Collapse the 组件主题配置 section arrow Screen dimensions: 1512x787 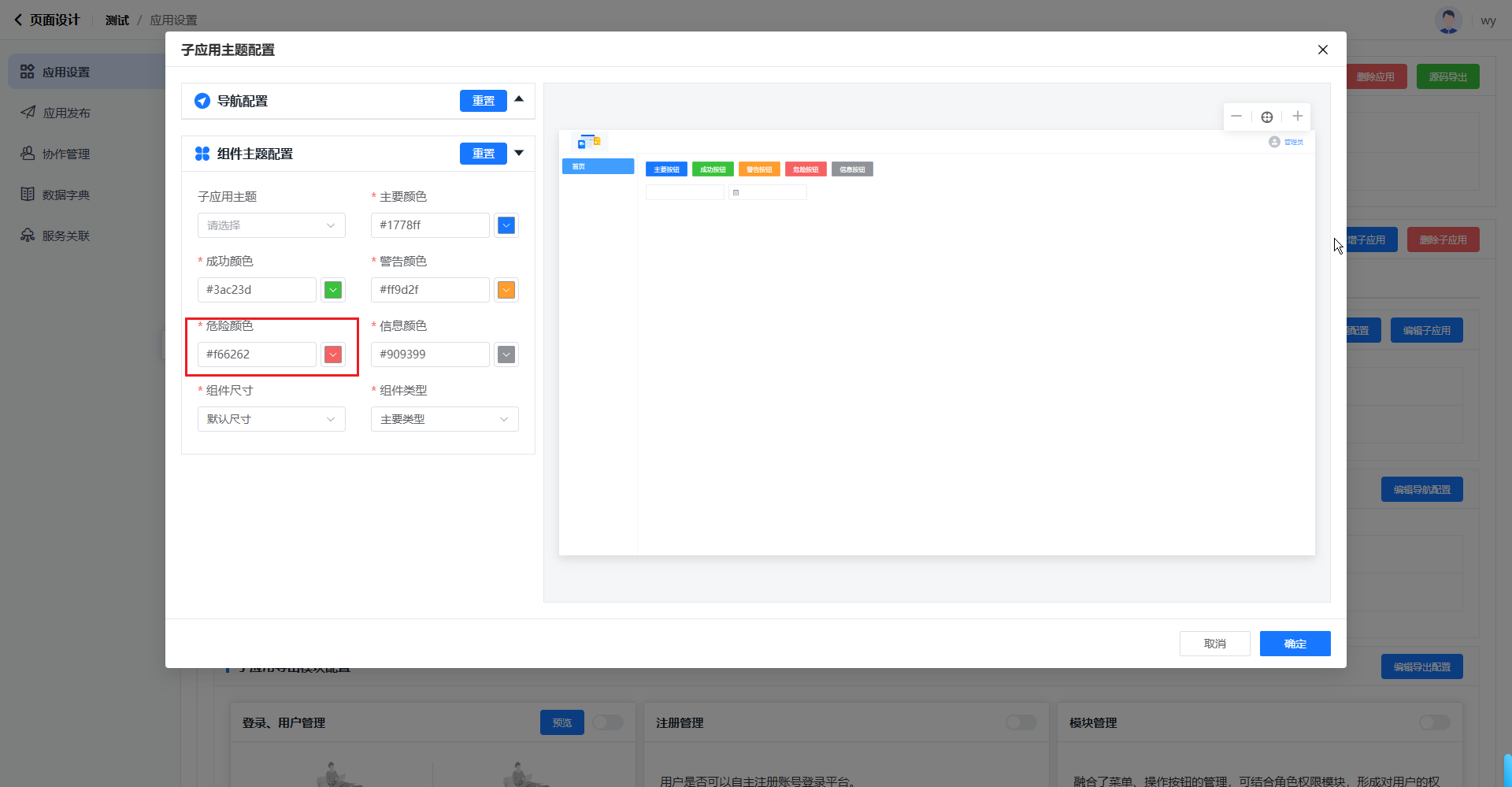(x=519, y=153)
